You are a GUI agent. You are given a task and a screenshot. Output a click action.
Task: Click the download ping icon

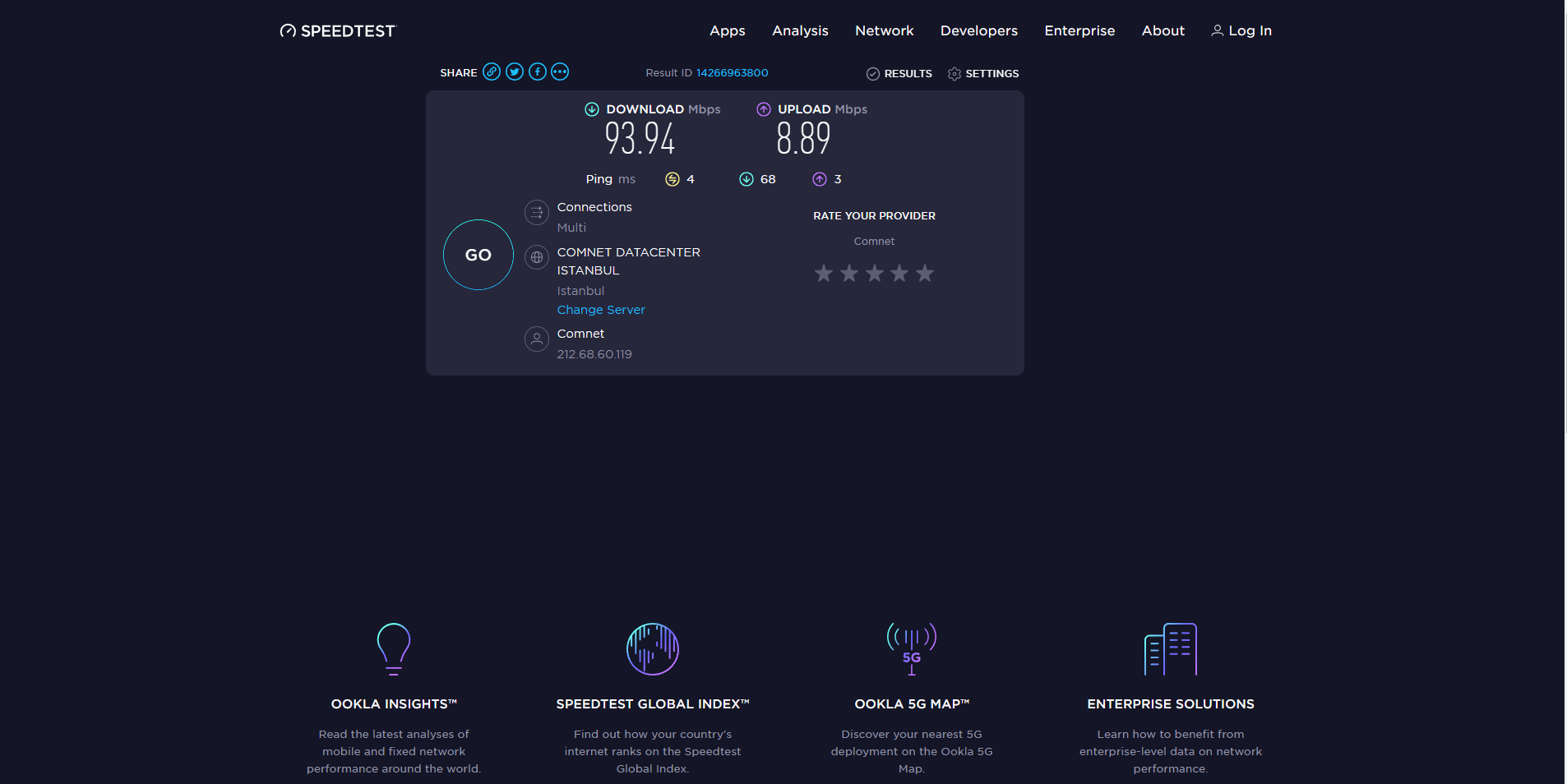point(747,179)
